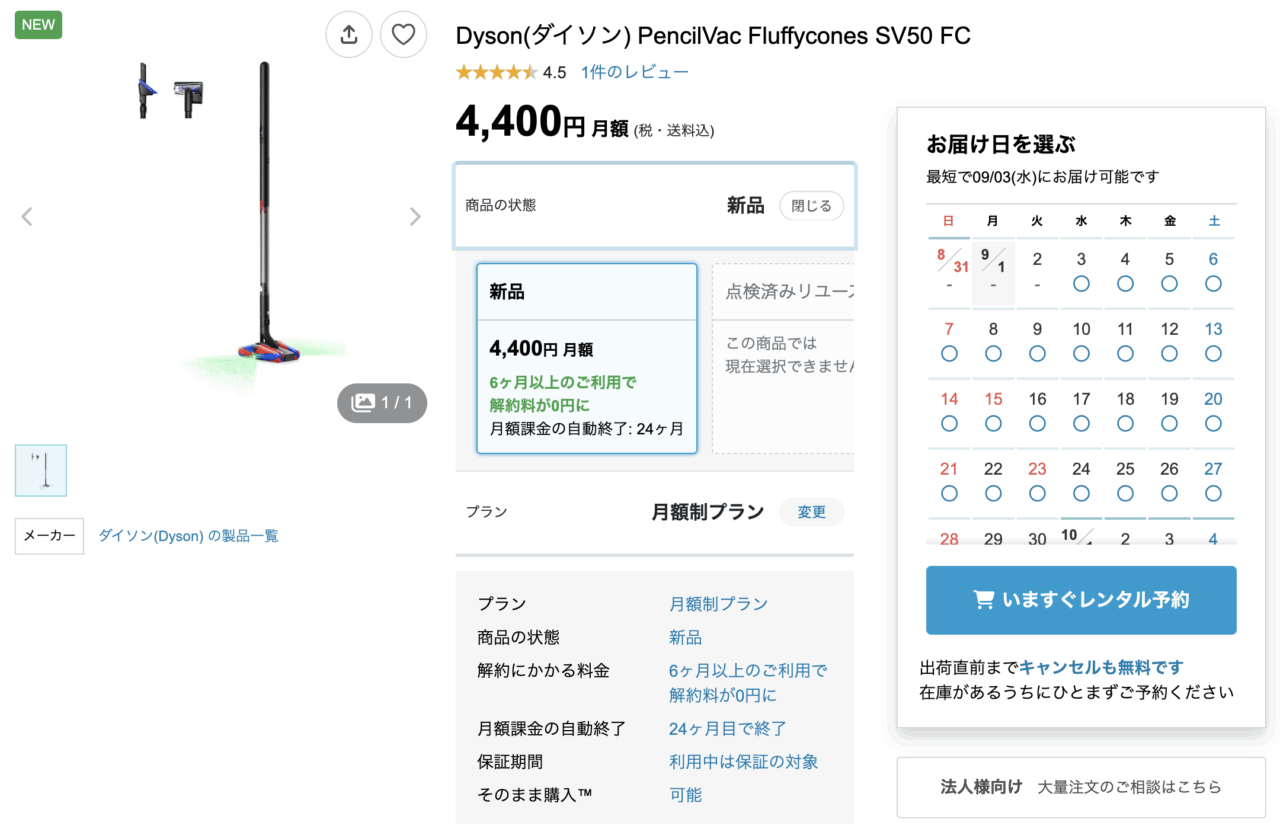
Task: Open image gallery counter 1 / 1
Action: pos(382,402)
